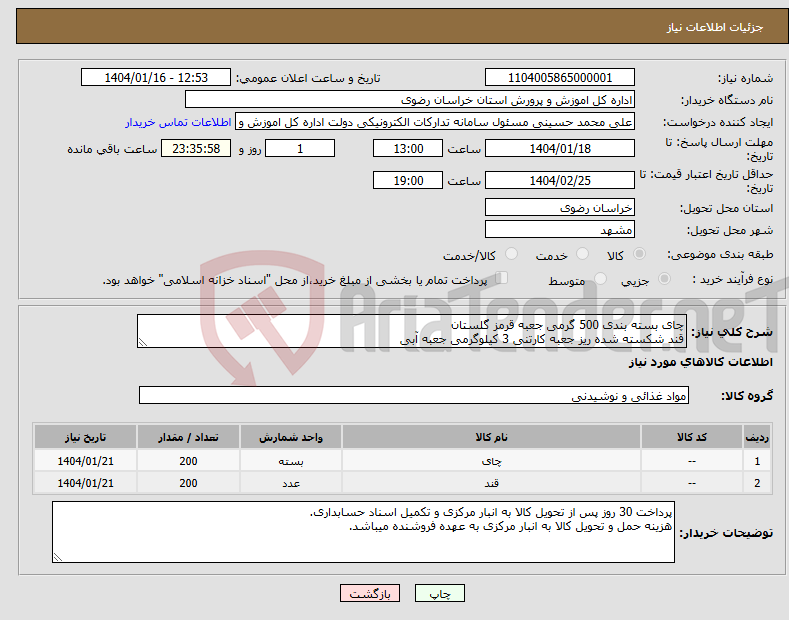Click the response deadline date 1404/01/18
Image resolution: width=789 pixels, height=620 pixels.
click(x=560, y=148)
